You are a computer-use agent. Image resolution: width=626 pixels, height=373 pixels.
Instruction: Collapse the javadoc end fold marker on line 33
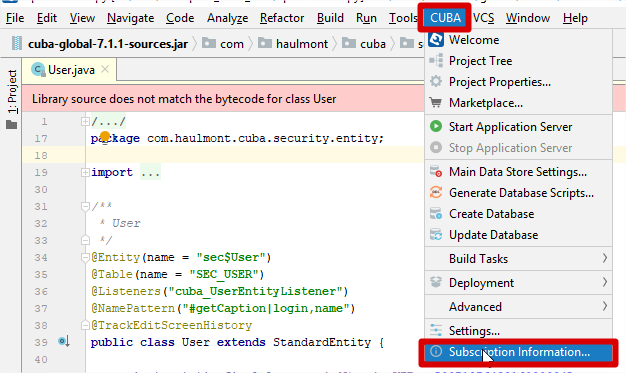click(85, 240)
